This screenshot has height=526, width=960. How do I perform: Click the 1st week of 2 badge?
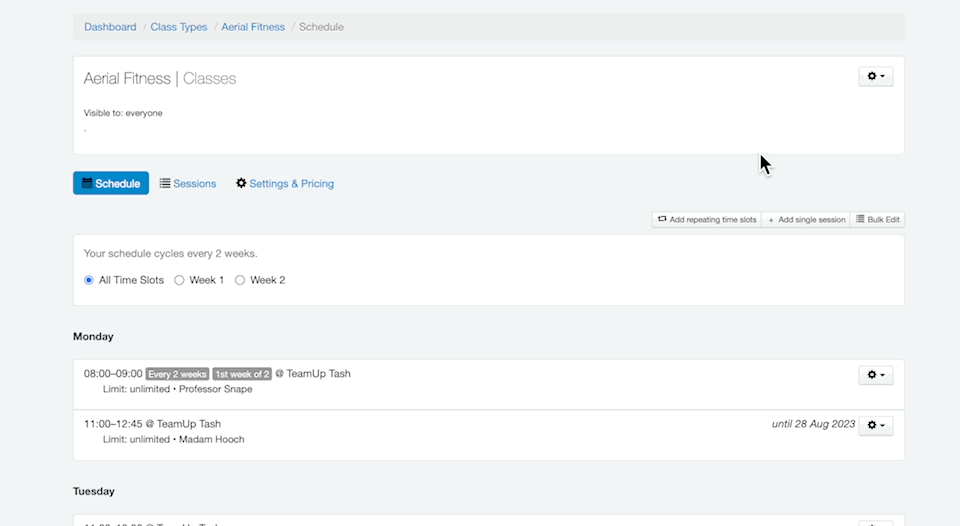pyautogui.click(x=241, y=374)
